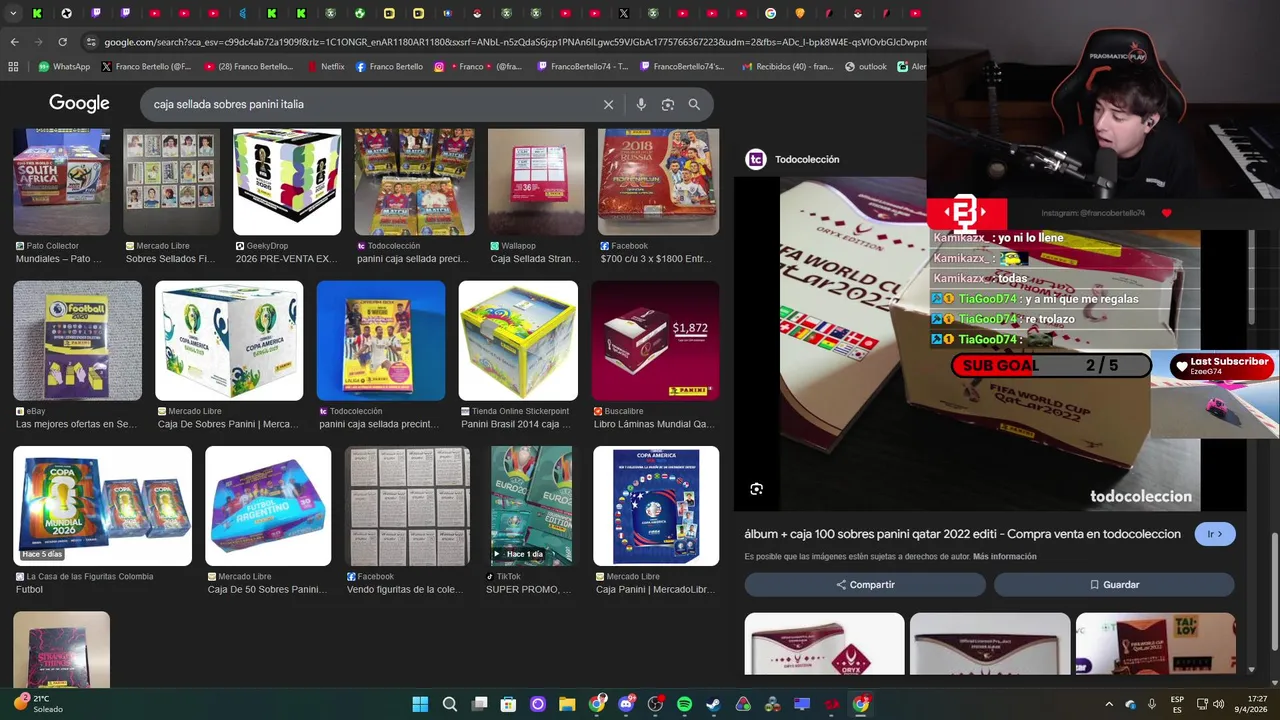The width and height of the screenshot is (1280, 720).
Task: Click the page scrollbar thumb
Action: (1274, 592)
